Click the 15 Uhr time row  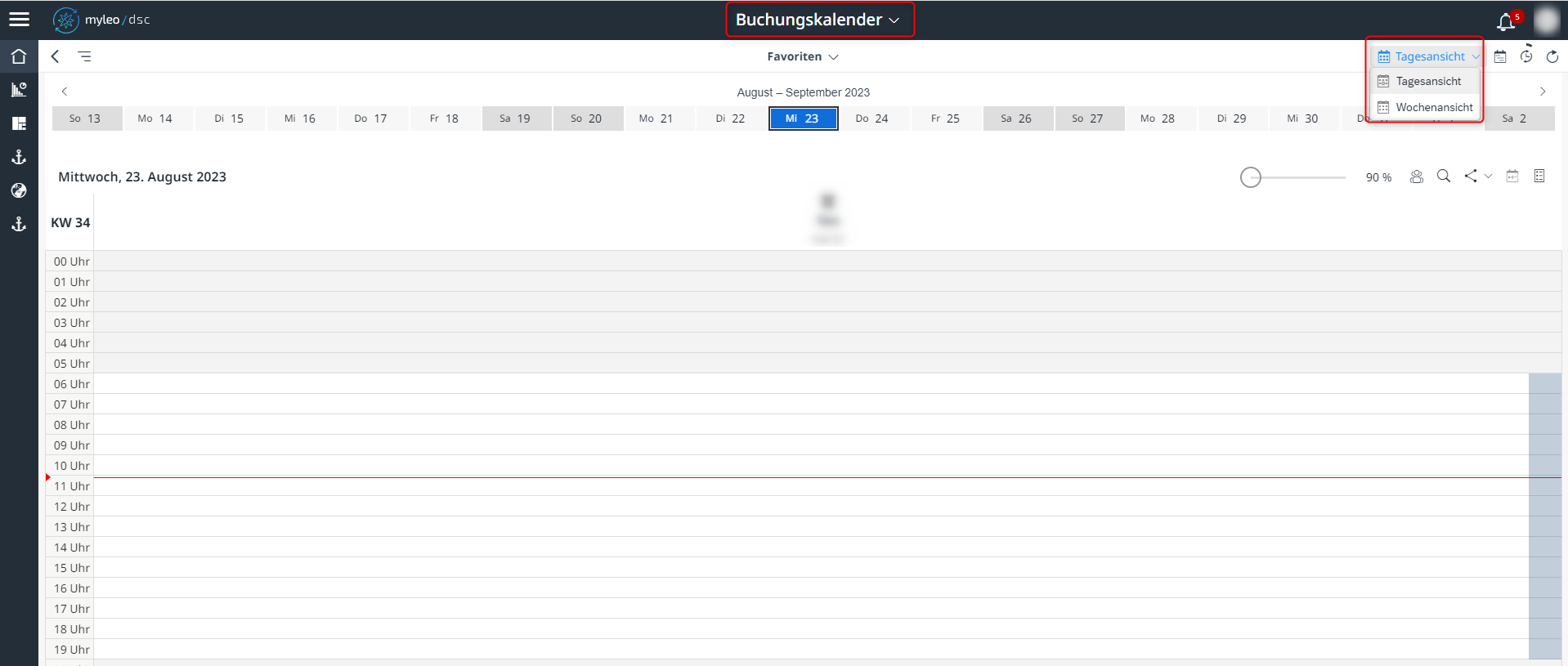pos(804,568)
